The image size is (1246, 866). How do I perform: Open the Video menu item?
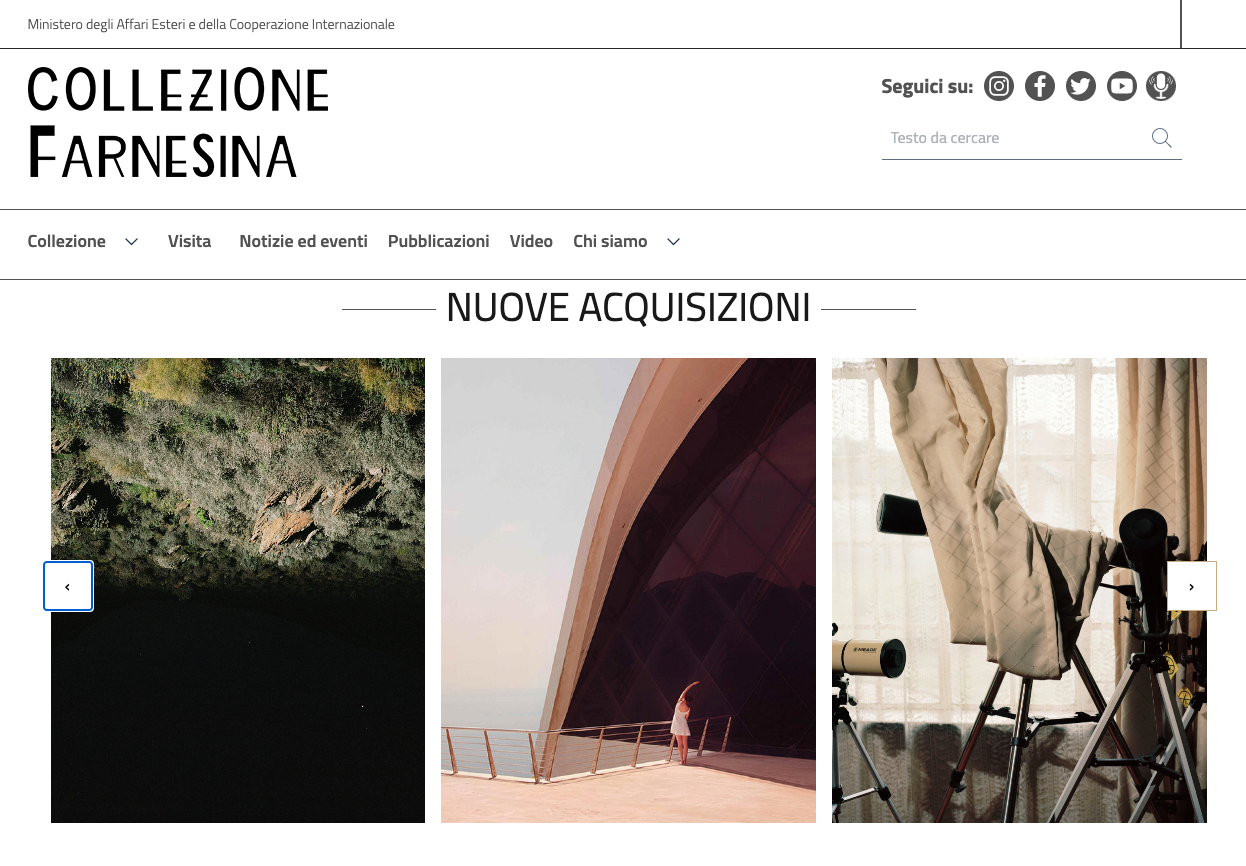click(531, 241)
